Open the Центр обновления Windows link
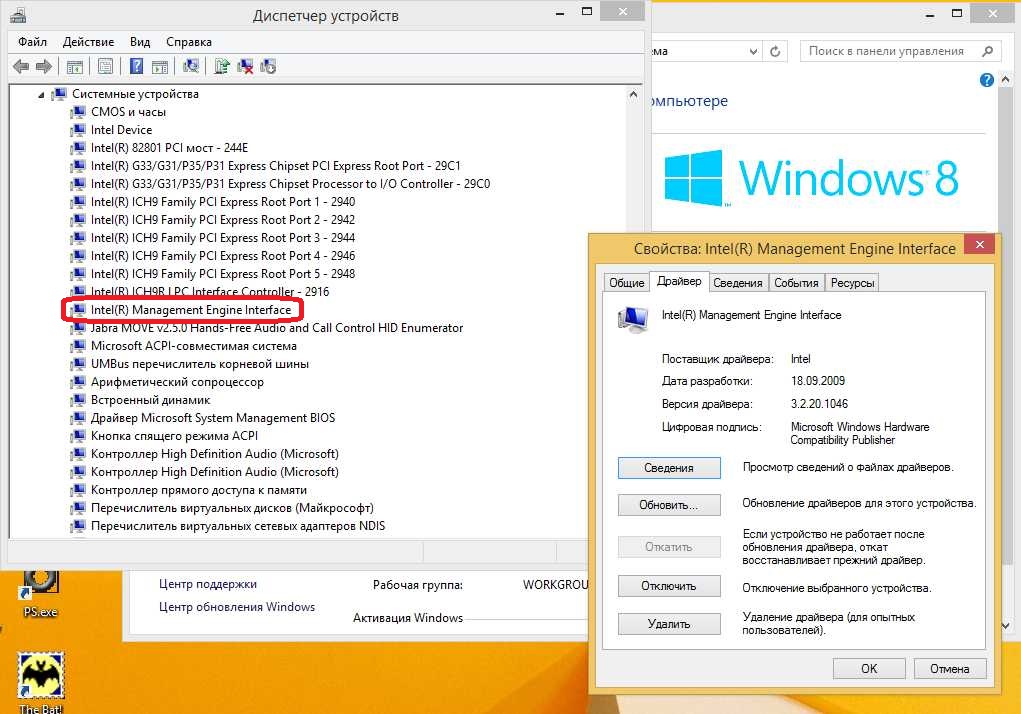Viewport: 1021px width, 714px height. [x=237, y=607]
